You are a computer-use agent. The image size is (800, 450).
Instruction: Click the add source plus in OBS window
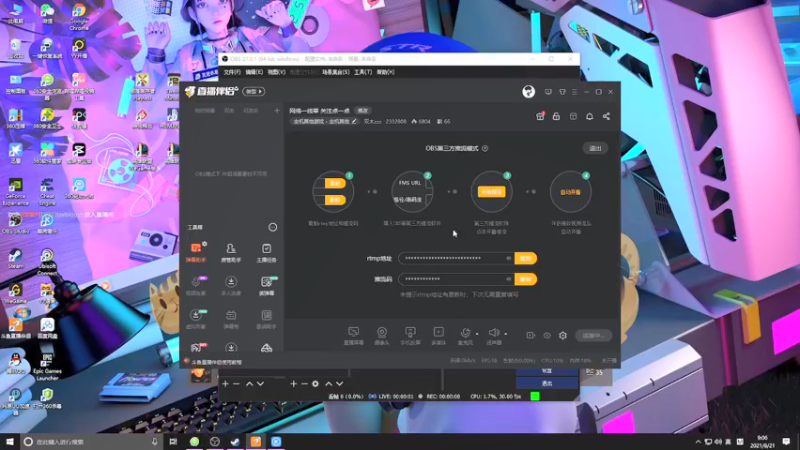point(293,384)
